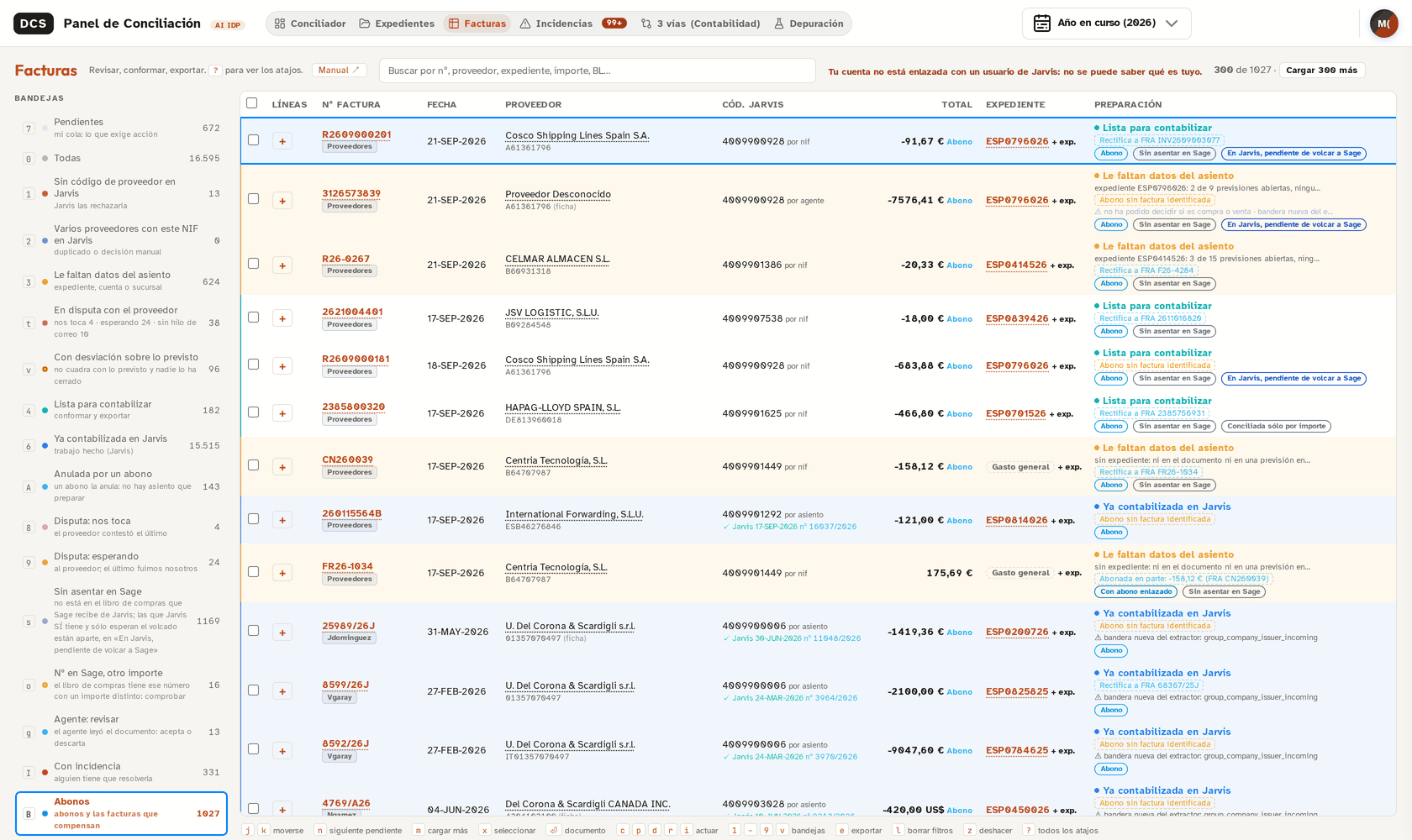Click the Incidencias warning triangle icon

tap(525, 24)
